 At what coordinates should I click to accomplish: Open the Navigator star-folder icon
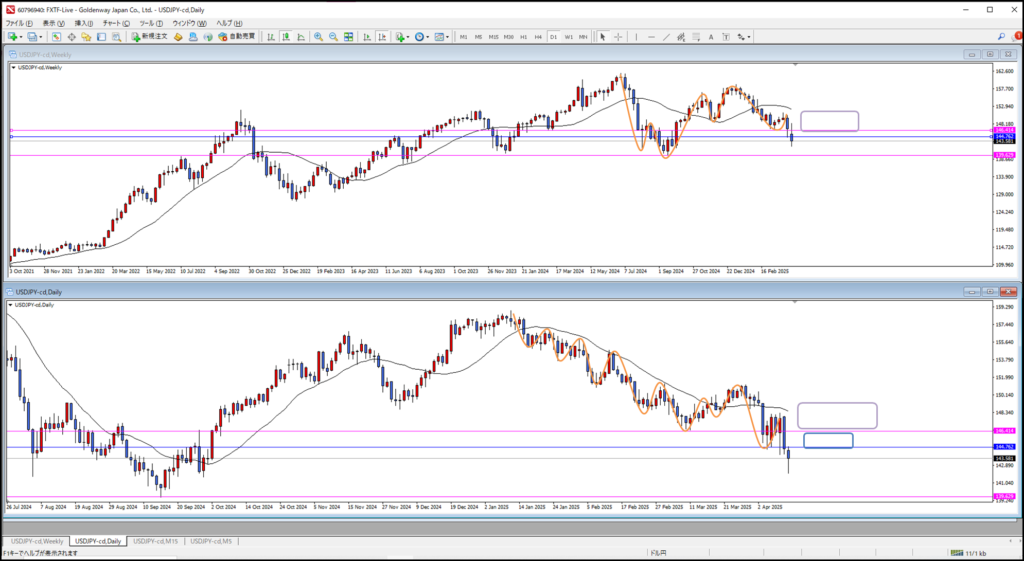tap(86, 37)
